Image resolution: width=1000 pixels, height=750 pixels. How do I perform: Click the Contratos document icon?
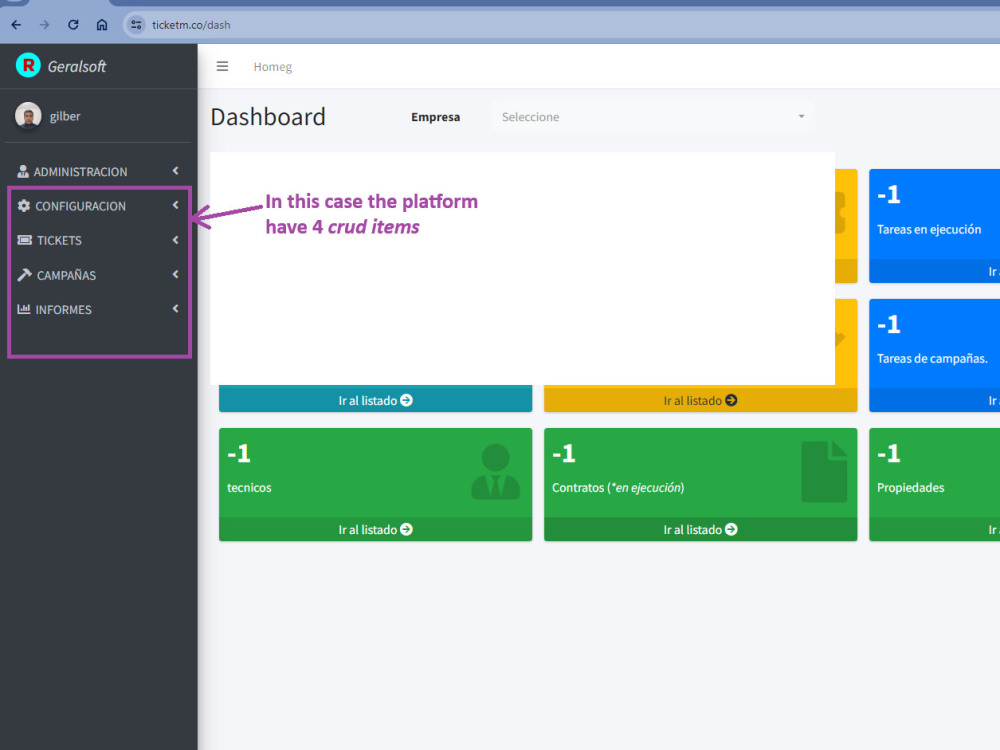click(x=825, y=471)
